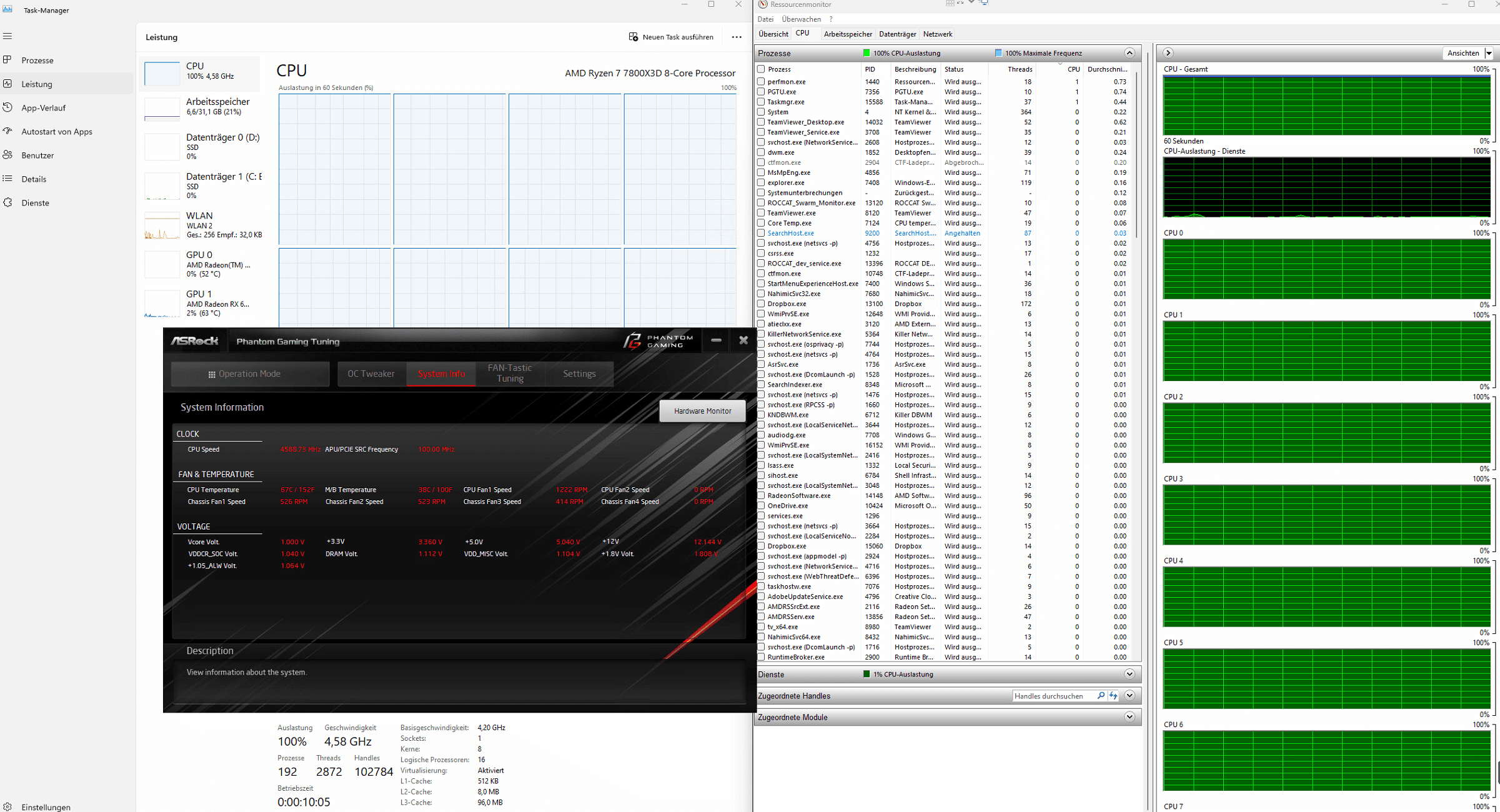Image resolution: width=1500 pixels, height=812 pixels.
Task: Check the Core Temp.exe process checkbox
Action: click(761, 223)
